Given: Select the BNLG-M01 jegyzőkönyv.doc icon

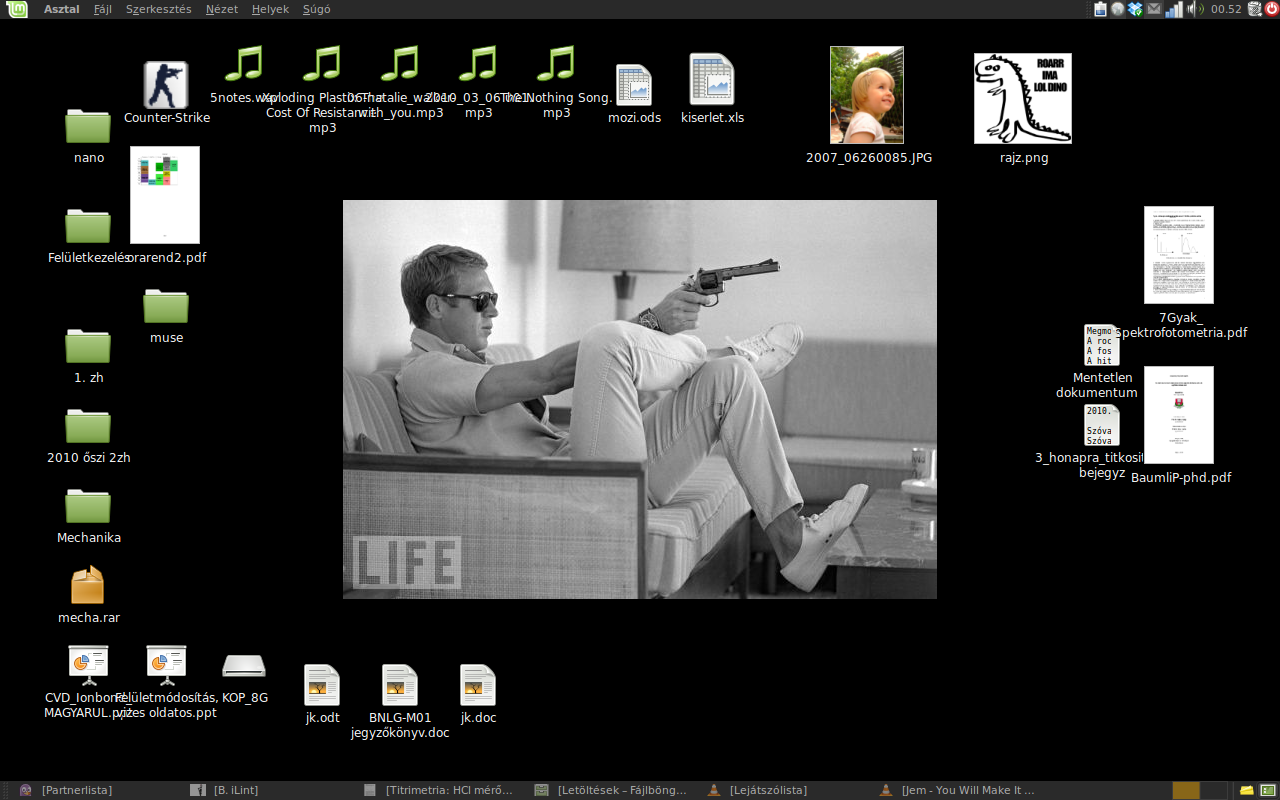Looking at the screenshot, I should coord(400,685).
